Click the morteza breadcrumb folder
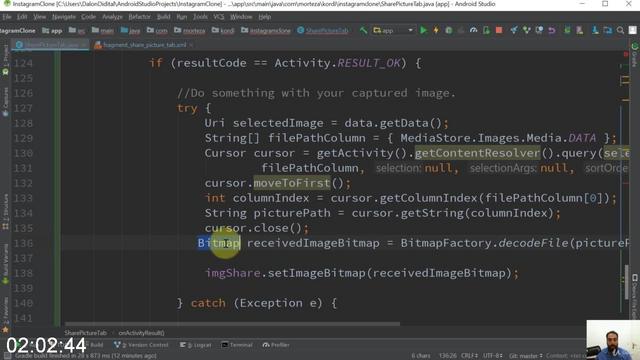 tap(190, 31)
